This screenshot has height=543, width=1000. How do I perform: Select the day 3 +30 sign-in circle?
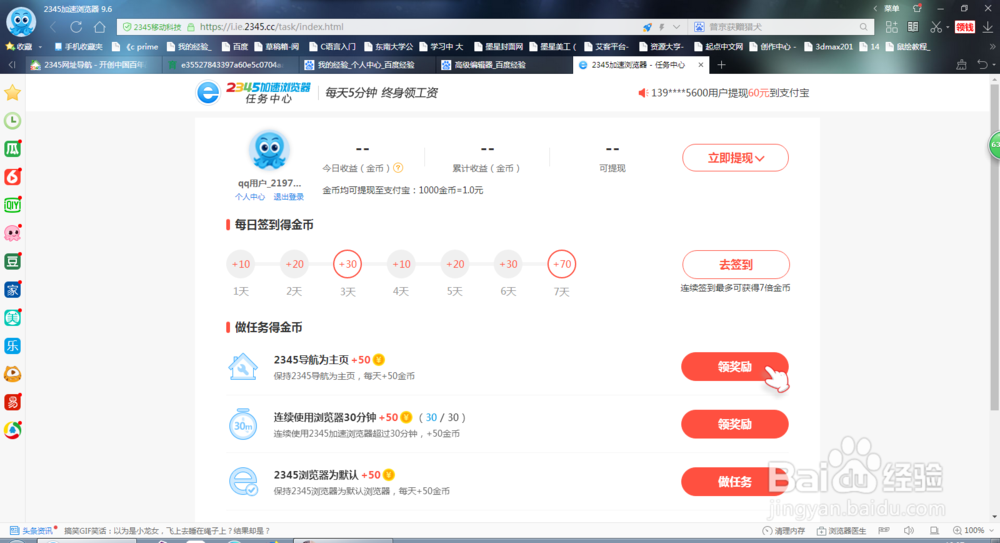(347, 264)
